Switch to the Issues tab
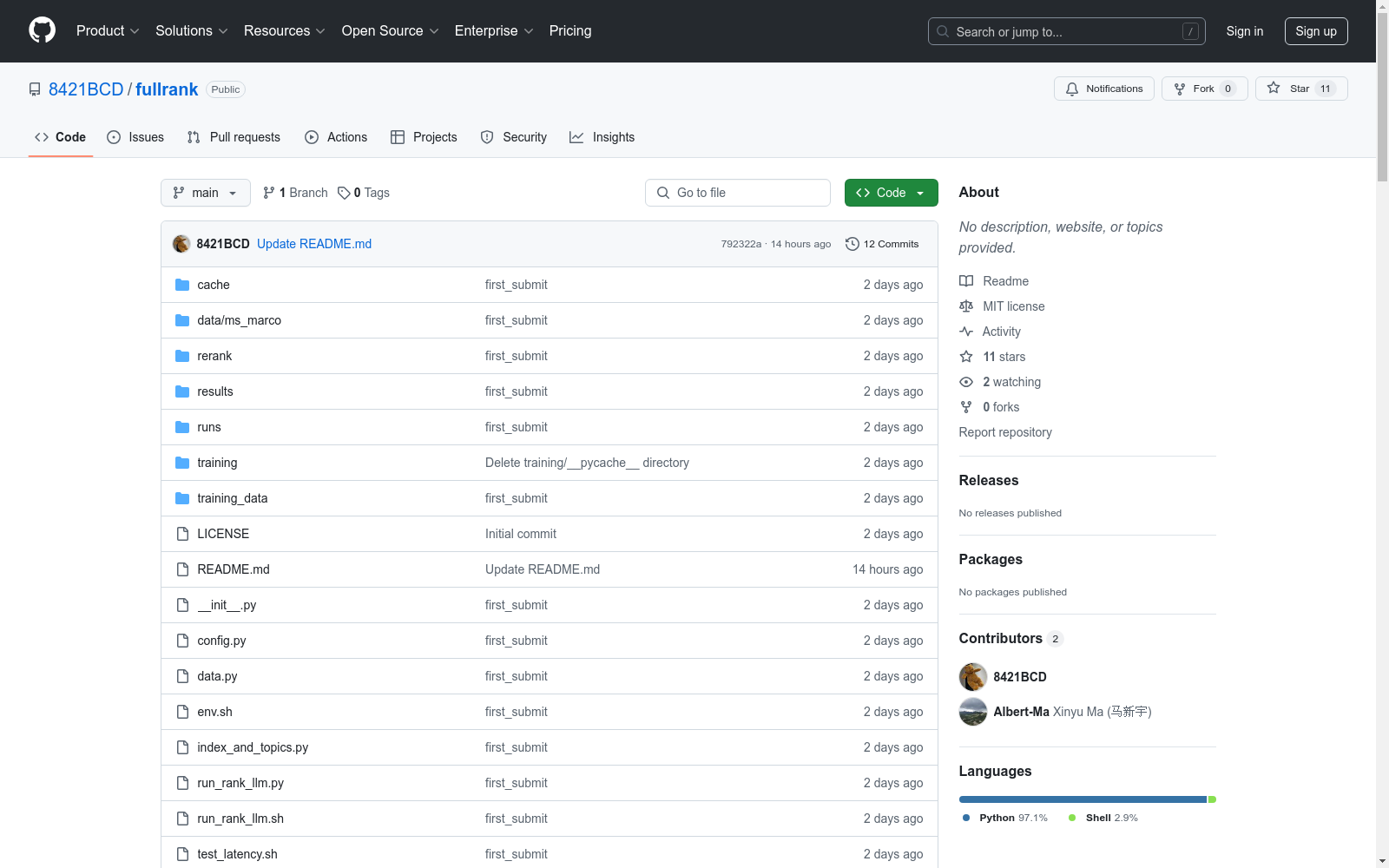This screenshot has width=1389, height=868. (135, 137)
